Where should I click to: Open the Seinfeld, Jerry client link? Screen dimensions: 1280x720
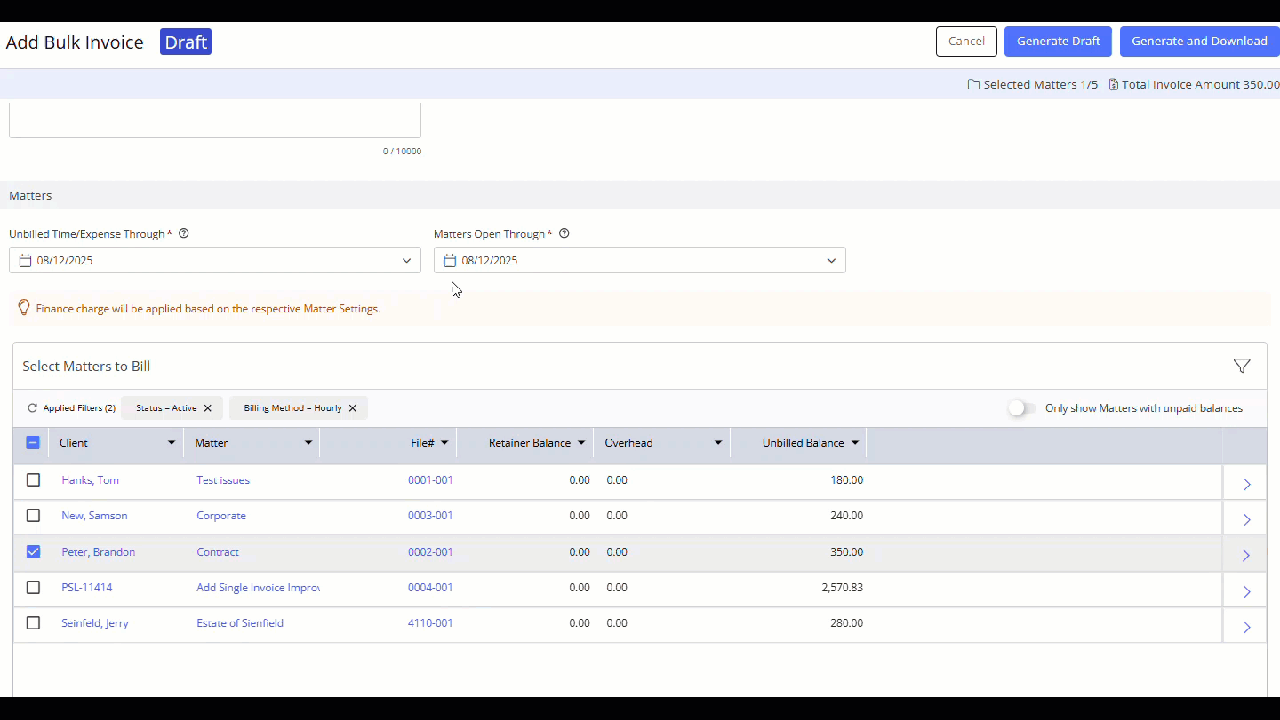coord(95,623)
